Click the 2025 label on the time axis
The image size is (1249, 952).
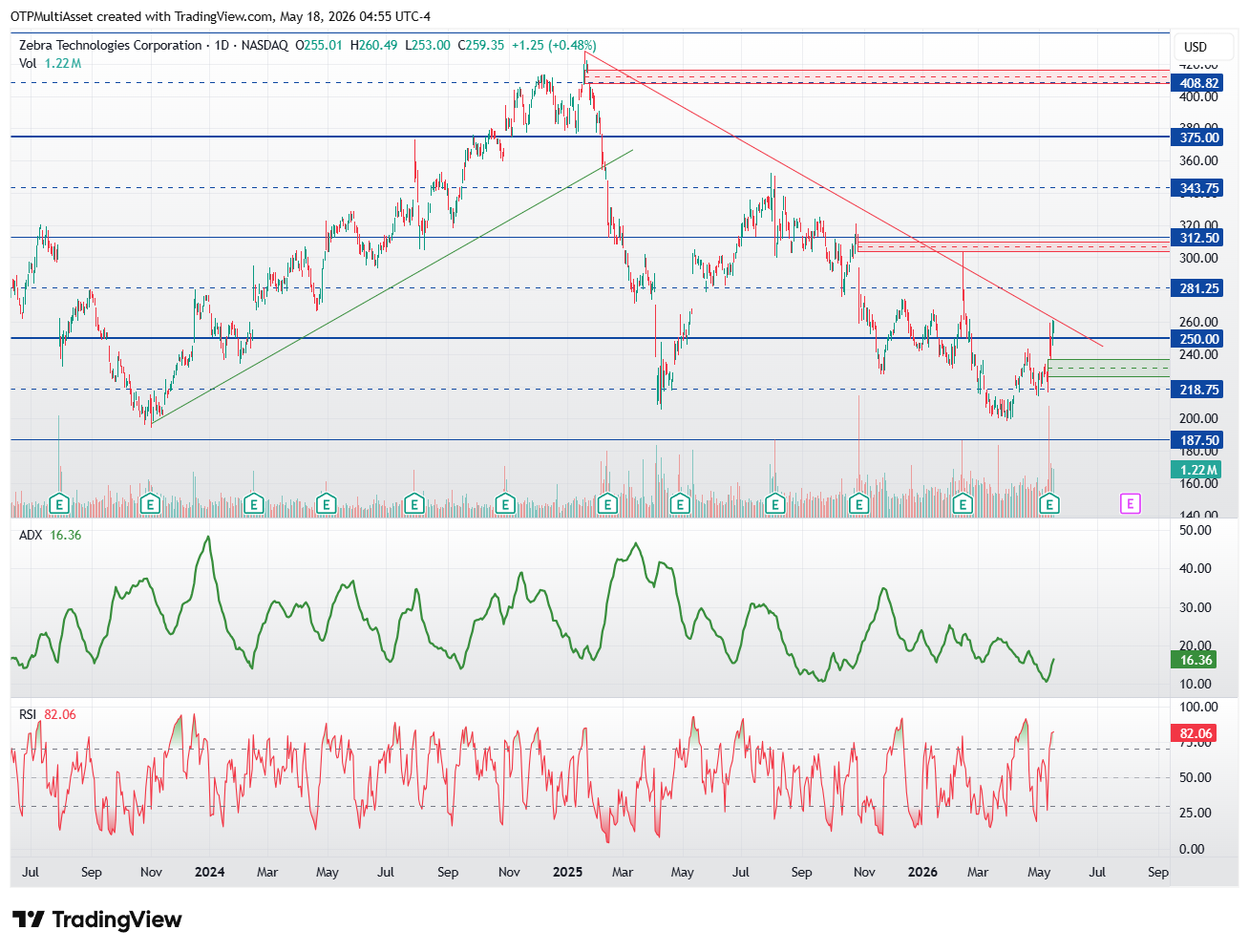(567, 872)
